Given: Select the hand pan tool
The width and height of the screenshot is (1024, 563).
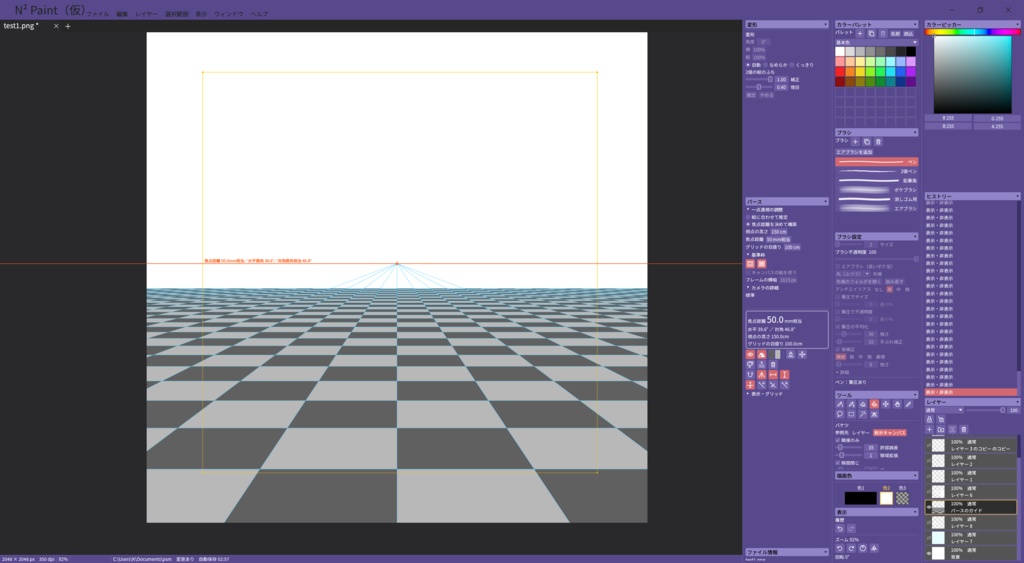Looking at the screenshot, I should pyautogui.click(x=897, y=404).
